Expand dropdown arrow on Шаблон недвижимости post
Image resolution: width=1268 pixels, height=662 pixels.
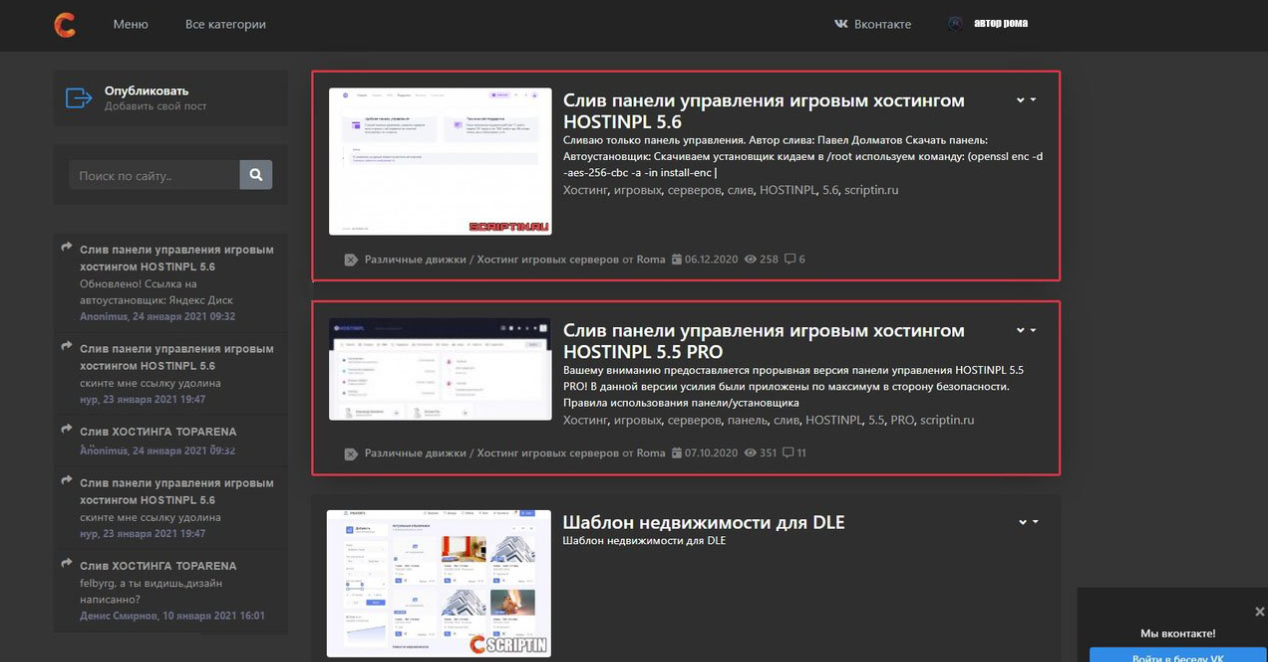1028,522
